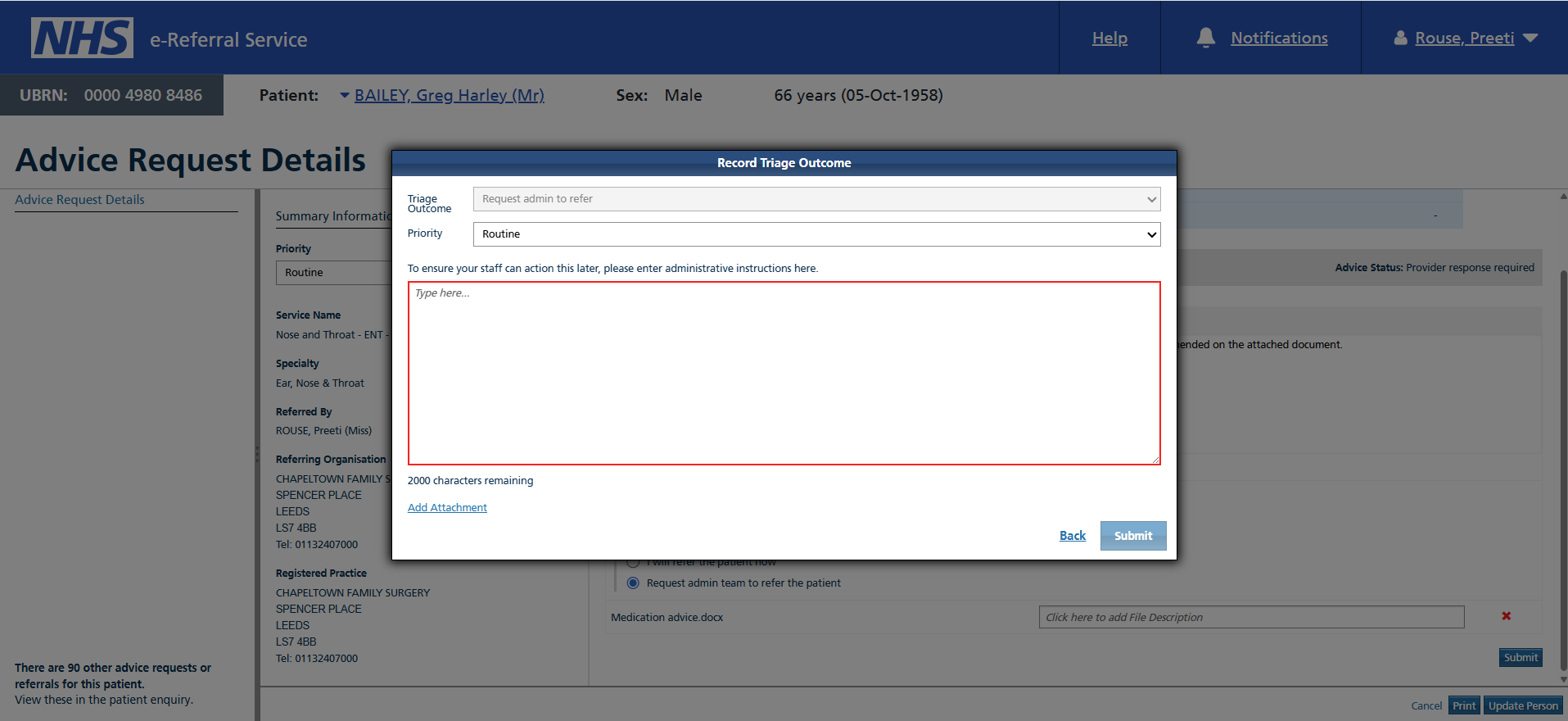This screenshot has width=1568, height=721.
Task: Open the Rouse, Preeti user menu
Action: tap(1464, 38)
